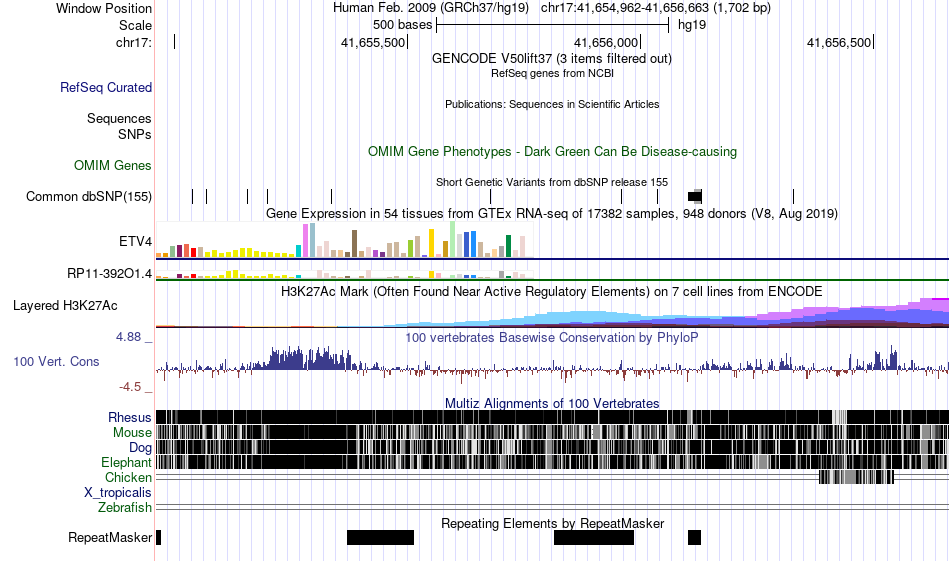
Task: Click the -4.5 lower conservation scale value
Action: (x=130, y=387)
